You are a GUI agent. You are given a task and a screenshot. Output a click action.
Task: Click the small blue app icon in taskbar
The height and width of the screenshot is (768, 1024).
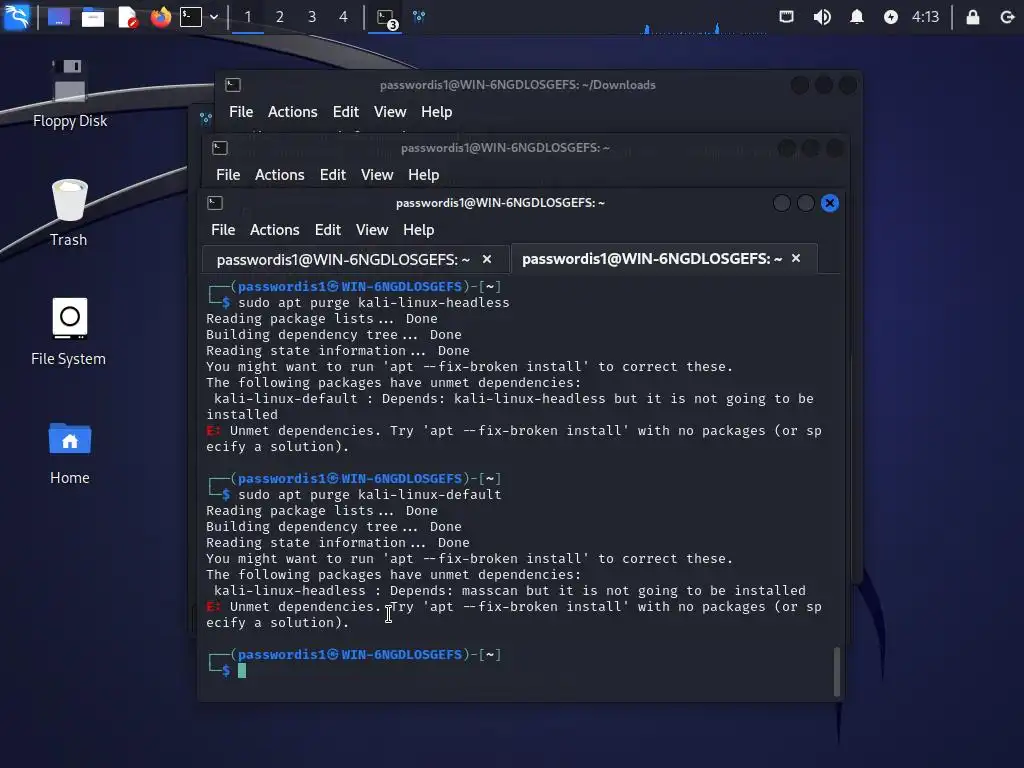(419, 17)
